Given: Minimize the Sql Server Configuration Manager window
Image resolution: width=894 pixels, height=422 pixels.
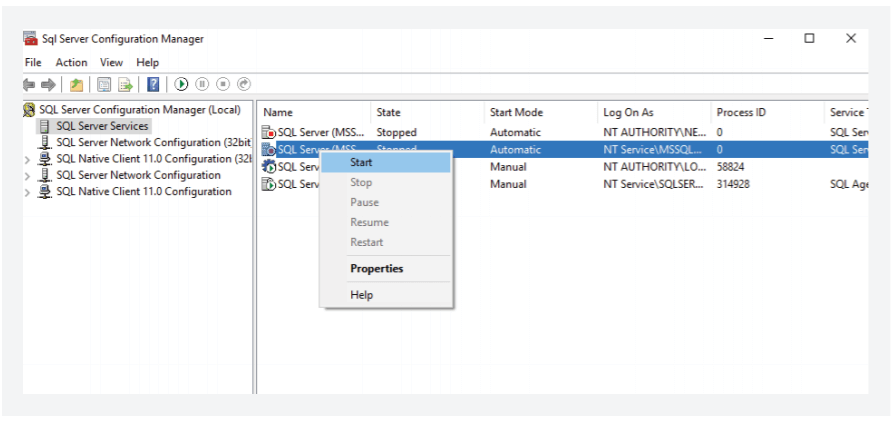Looking at the screenshot, I should tap(769, 38).
